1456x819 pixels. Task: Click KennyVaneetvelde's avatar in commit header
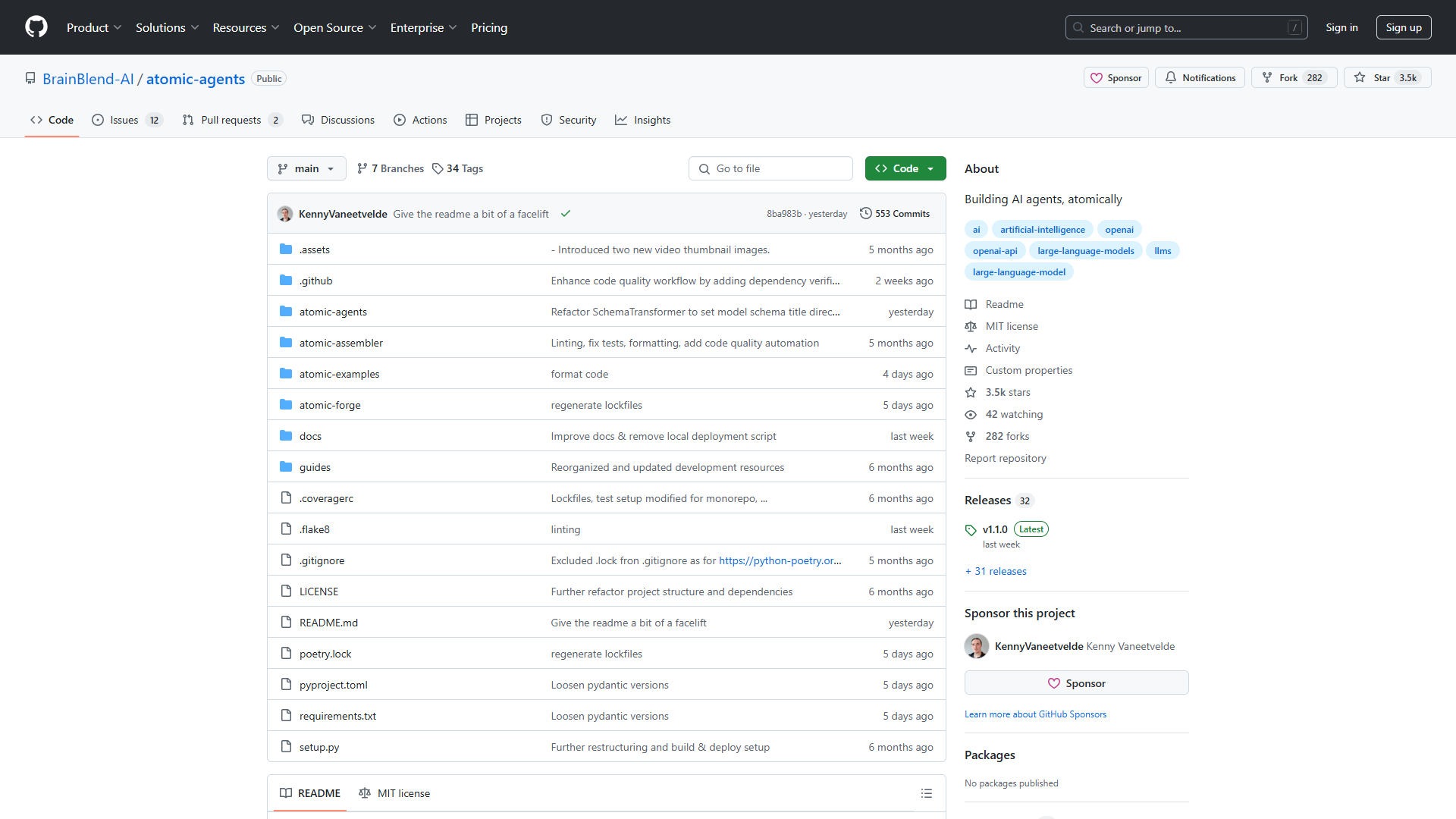[x=285, y=214]
